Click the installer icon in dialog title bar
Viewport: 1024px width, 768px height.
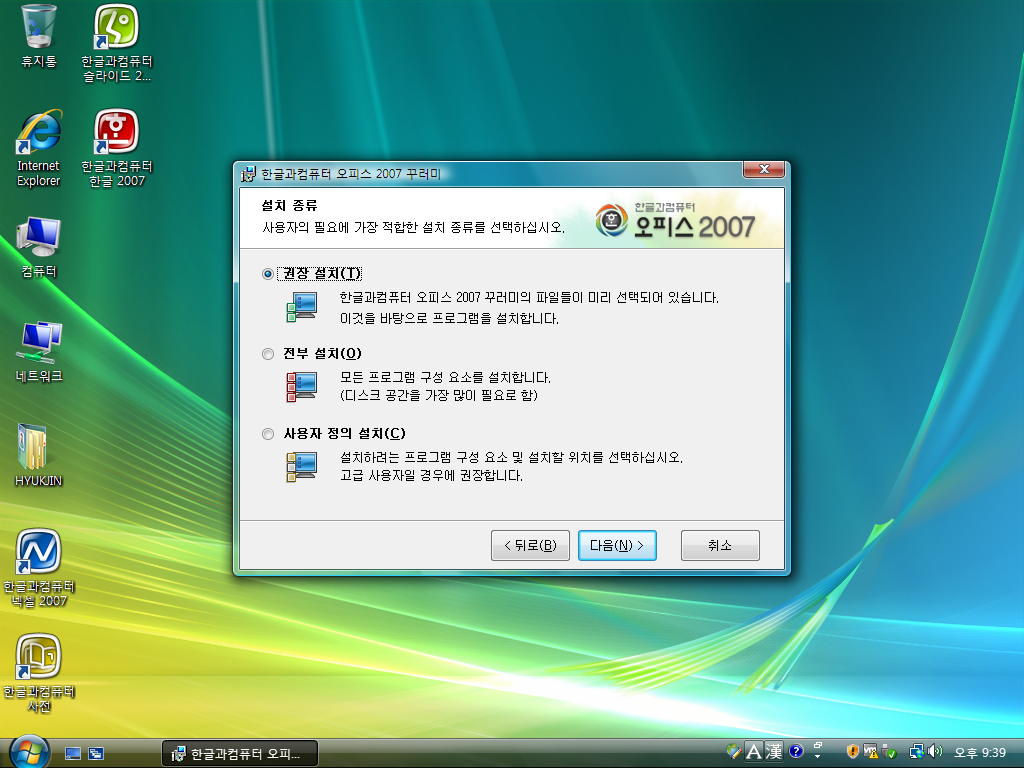tap(248, 174)
